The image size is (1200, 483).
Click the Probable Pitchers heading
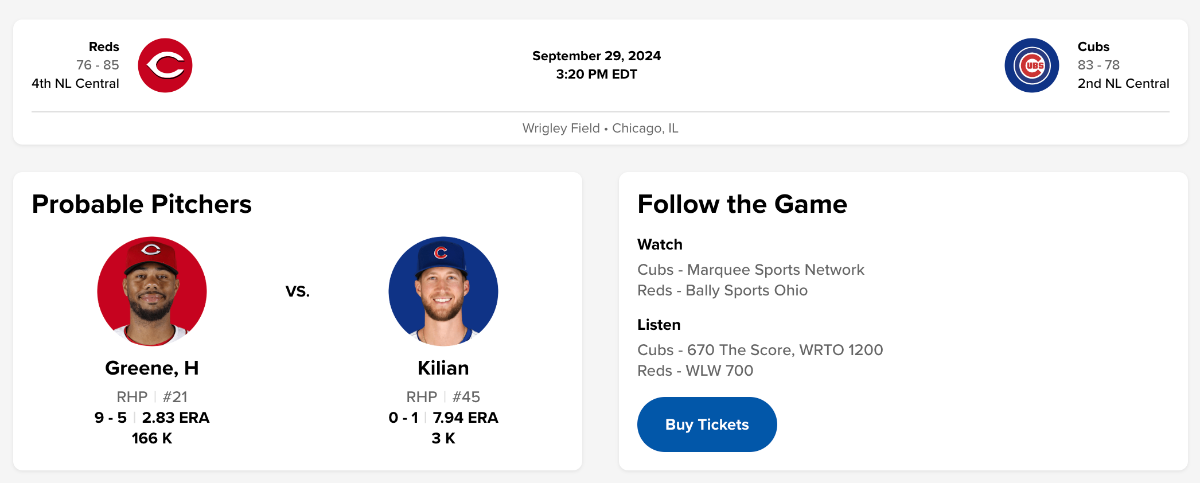click(x=141, y=204)
